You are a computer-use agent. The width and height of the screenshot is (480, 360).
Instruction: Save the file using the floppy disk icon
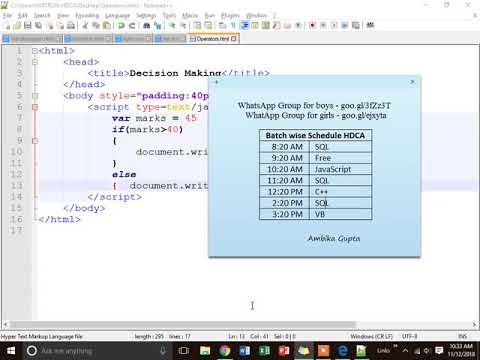(28, 25)
